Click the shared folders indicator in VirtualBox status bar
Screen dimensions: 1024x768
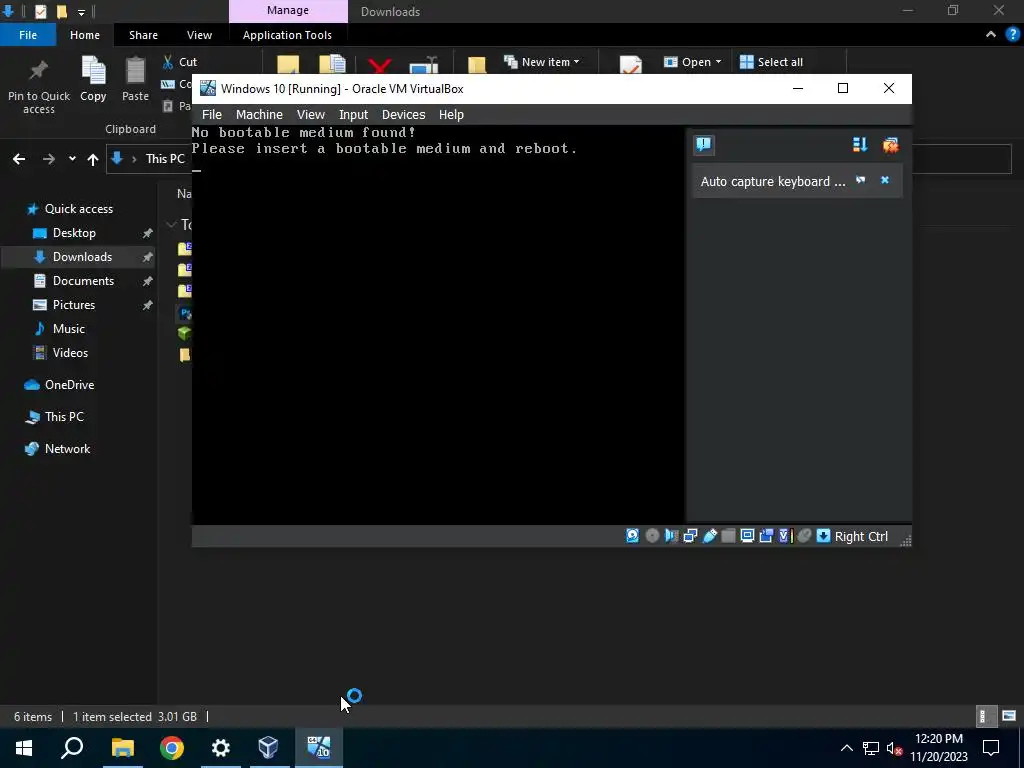(x=728, y=536)
